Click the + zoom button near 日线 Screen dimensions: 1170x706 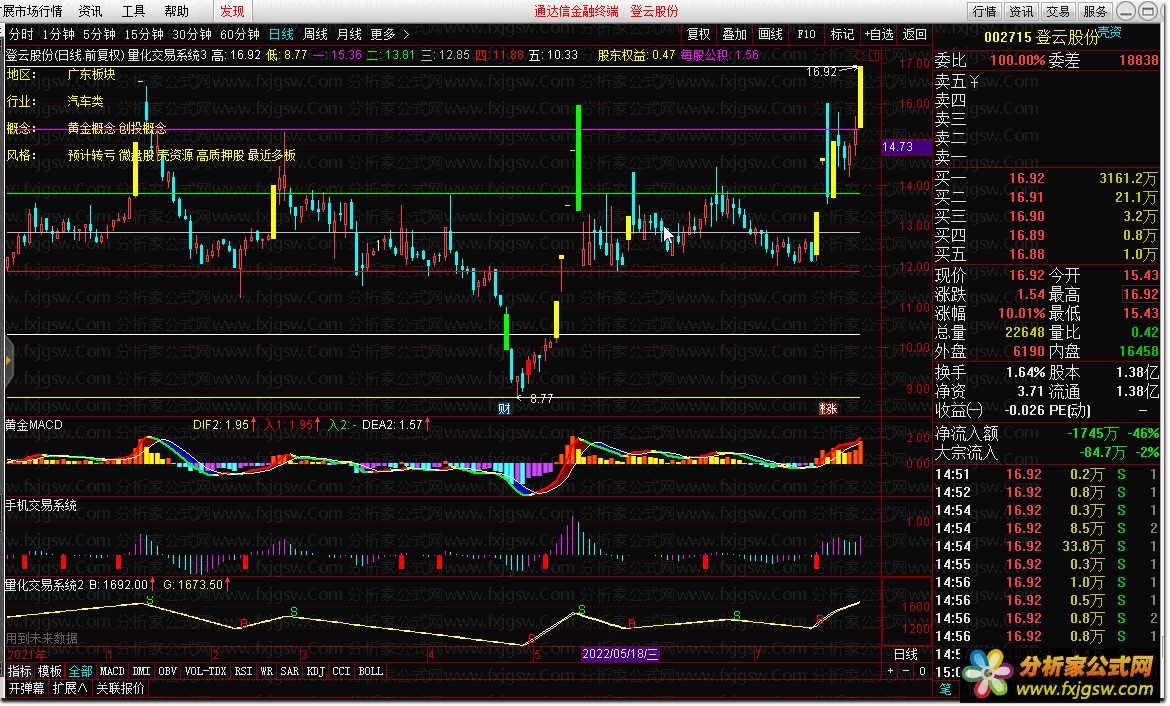(891, 672)
